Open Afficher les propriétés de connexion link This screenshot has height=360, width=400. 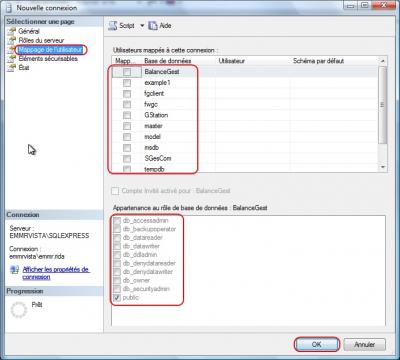coord(56,273)
